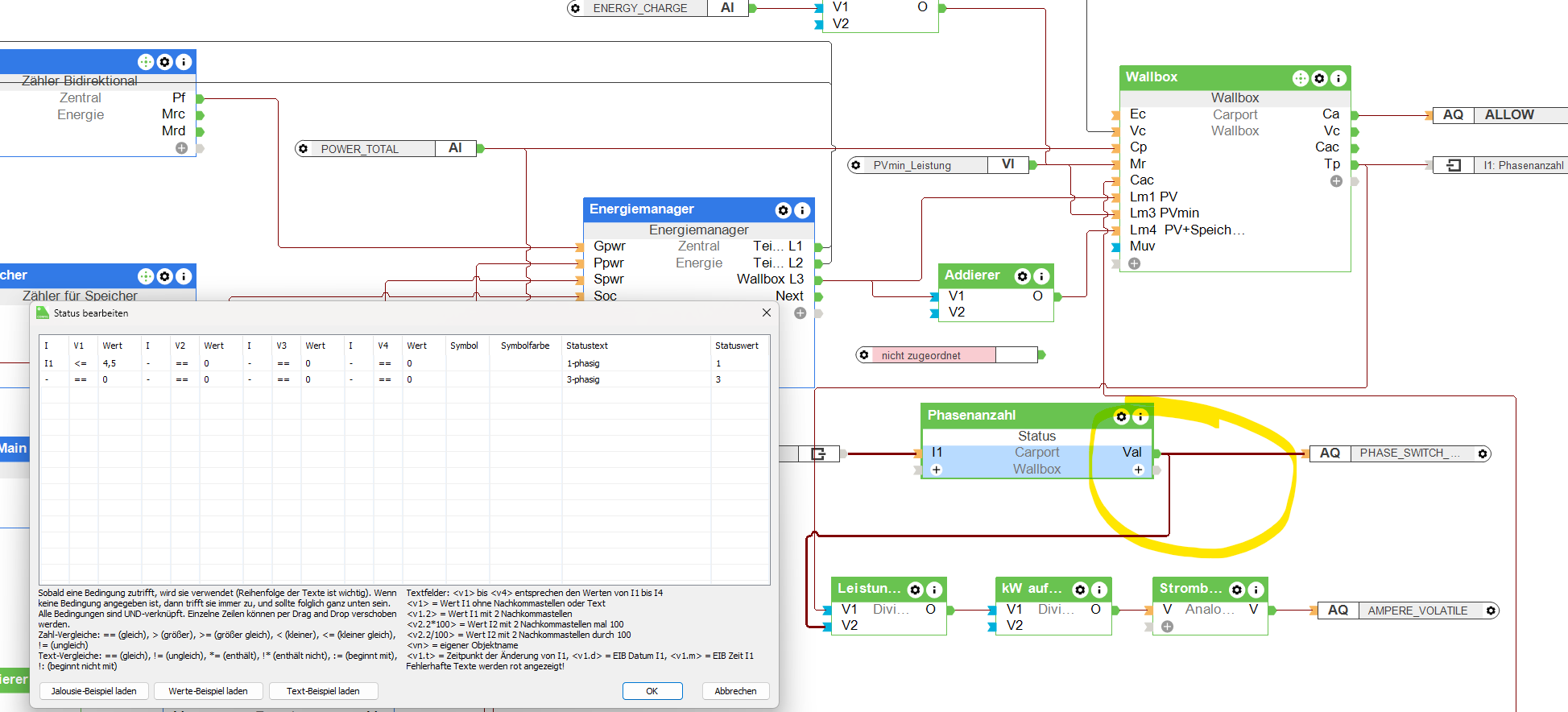Add output via plus on Phasenanzahl block
Screen dimensions: 1568x712
click(1138, 470)
